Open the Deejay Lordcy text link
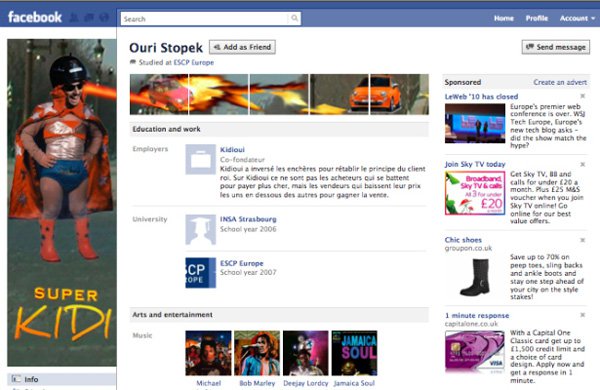 (305, 383)
